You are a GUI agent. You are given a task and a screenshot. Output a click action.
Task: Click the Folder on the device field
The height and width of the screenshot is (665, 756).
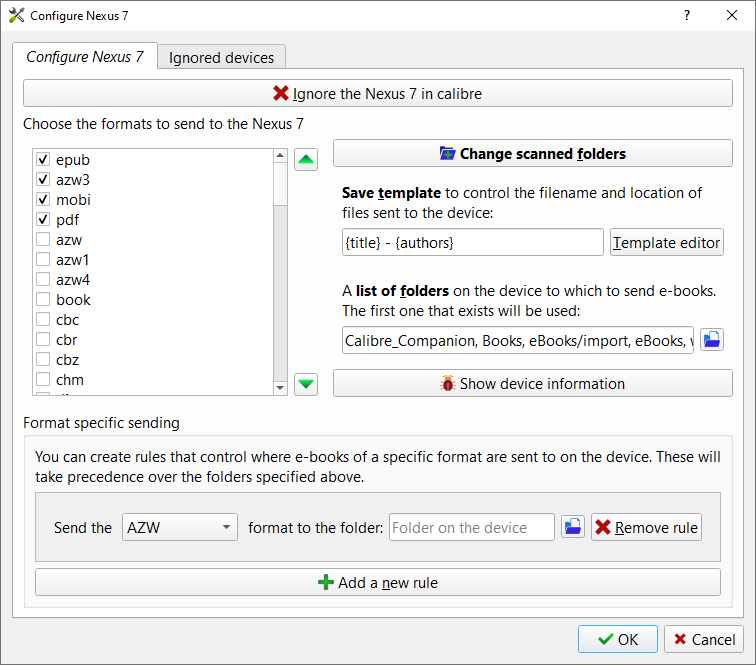pos(472,527)
